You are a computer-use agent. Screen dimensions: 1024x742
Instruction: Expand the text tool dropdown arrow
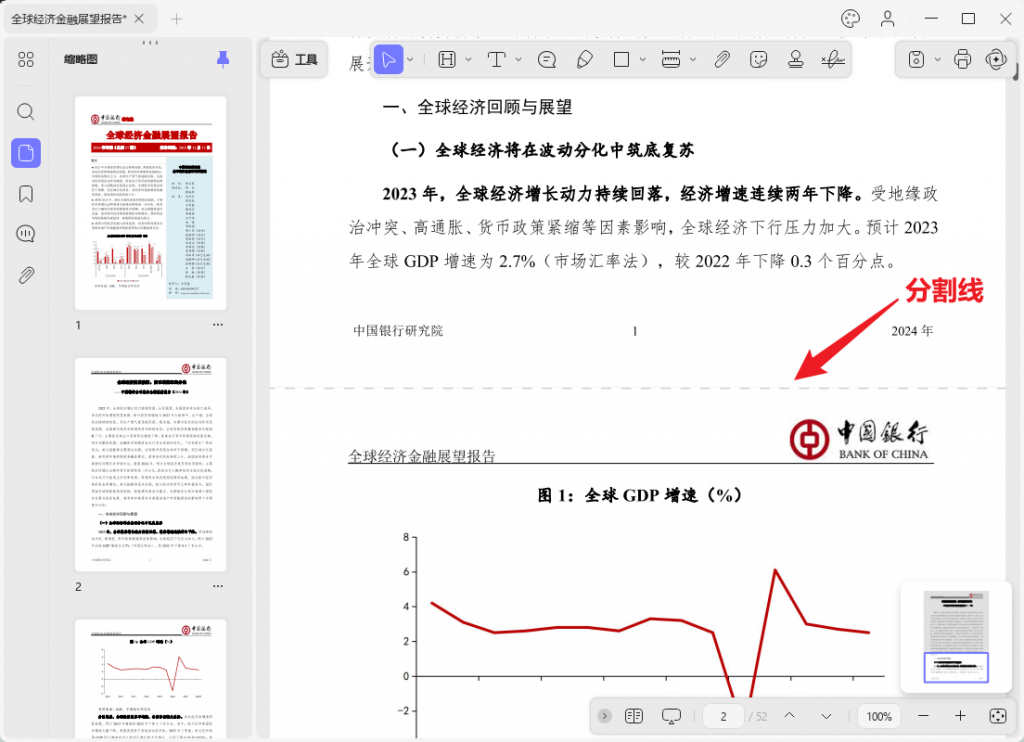519,59
